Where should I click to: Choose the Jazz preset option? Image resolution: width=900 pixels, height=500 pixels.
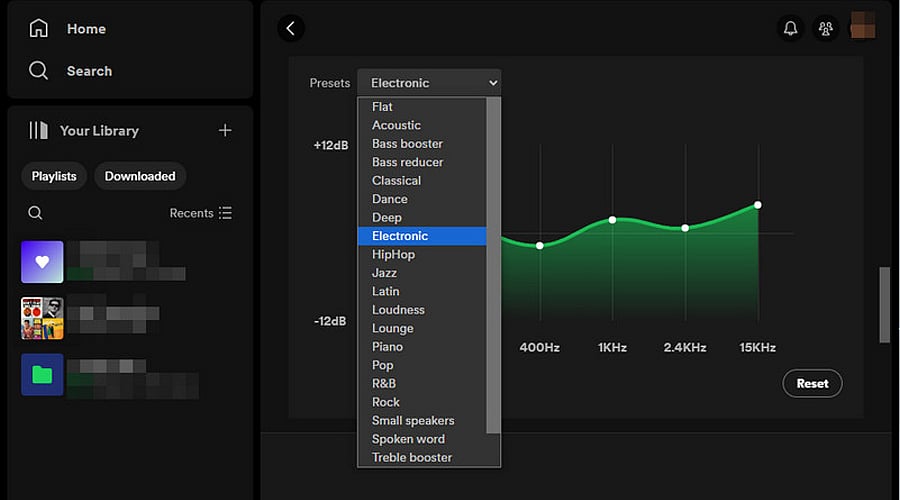coord(384,273)
